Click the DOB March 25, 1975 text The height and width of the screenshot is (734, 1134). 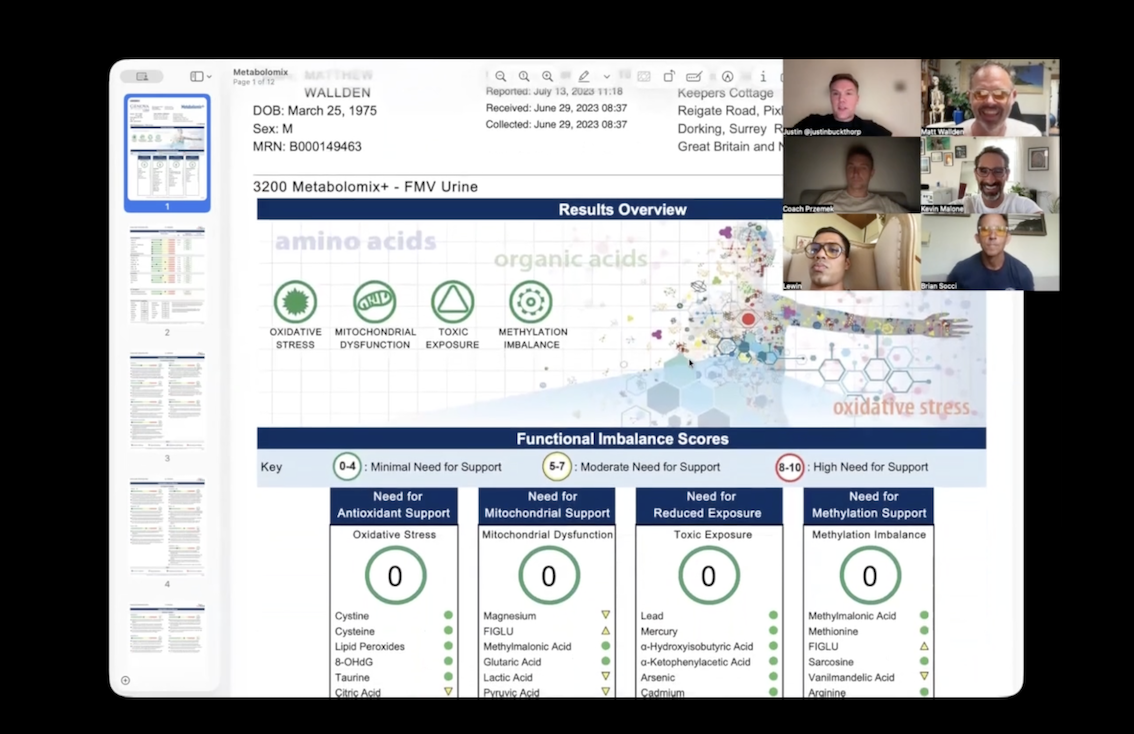tap(315, 111)
